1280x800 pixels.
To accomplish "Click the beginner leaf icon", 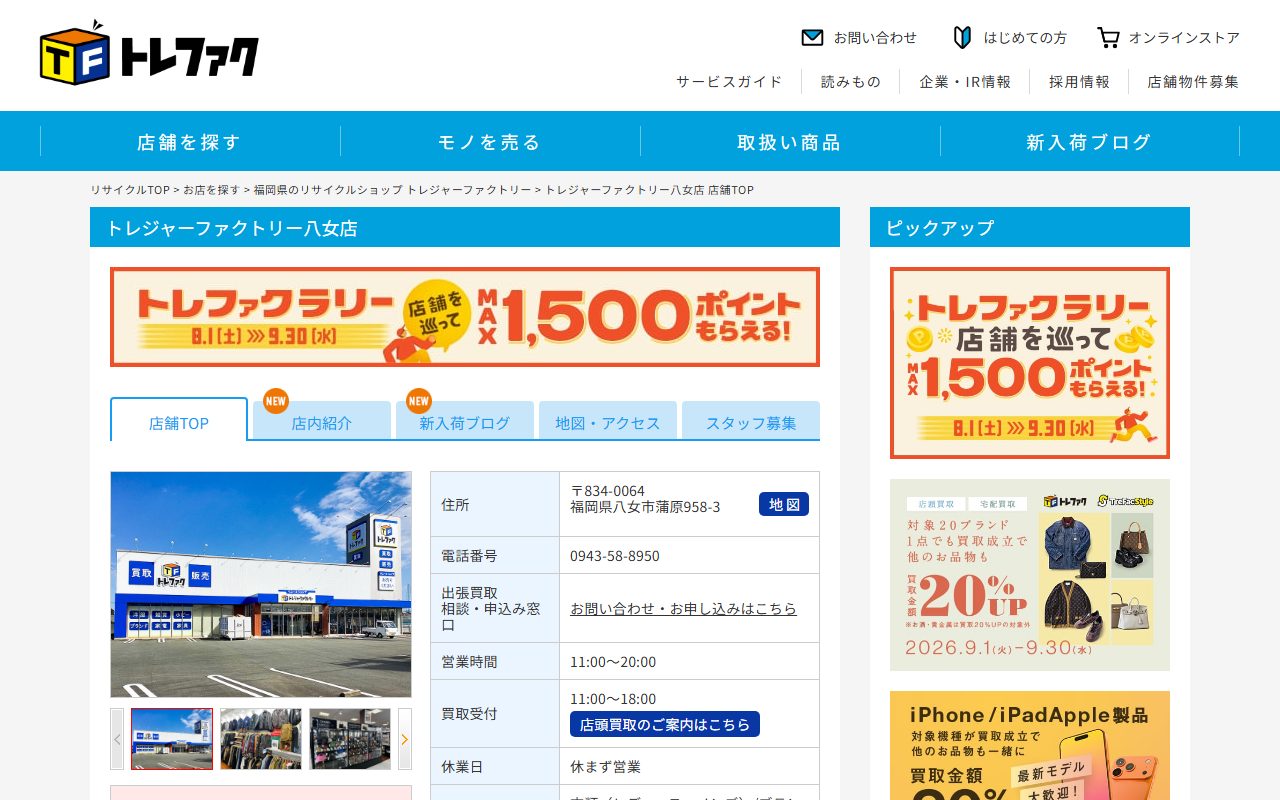I will click(x=962, y=38).
